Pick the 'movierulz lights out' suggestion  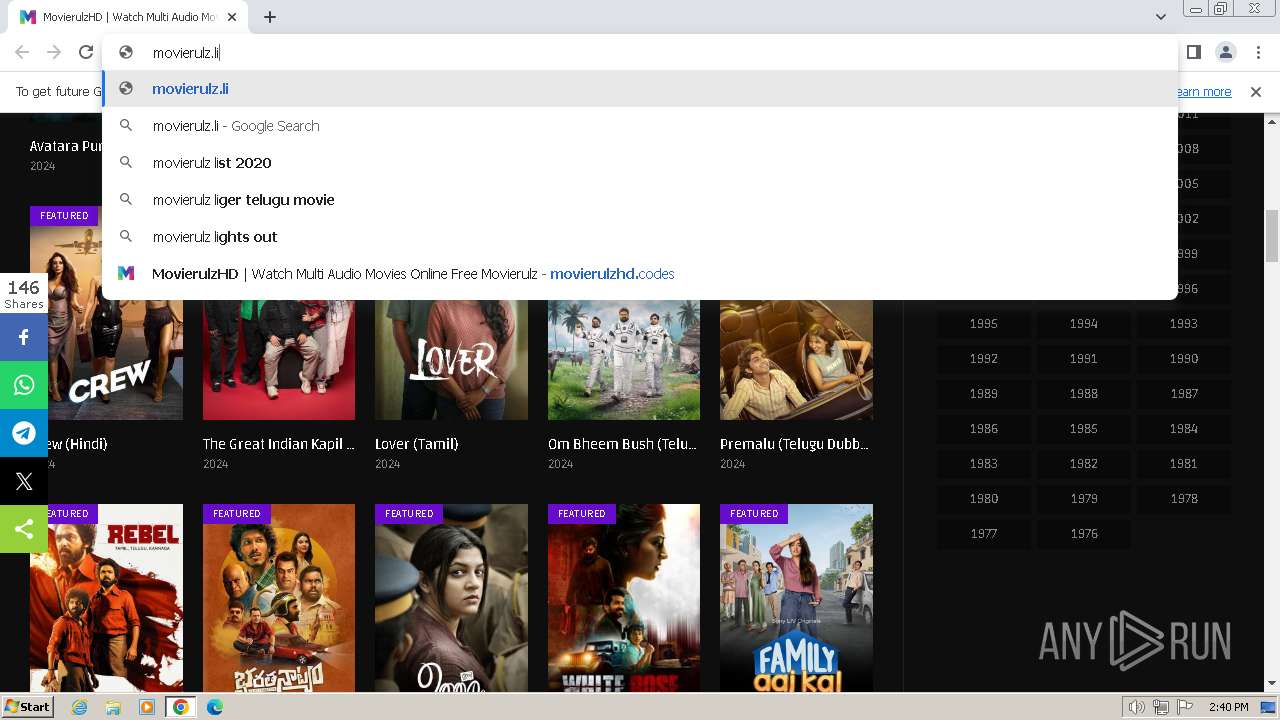(x=640, y=237)
